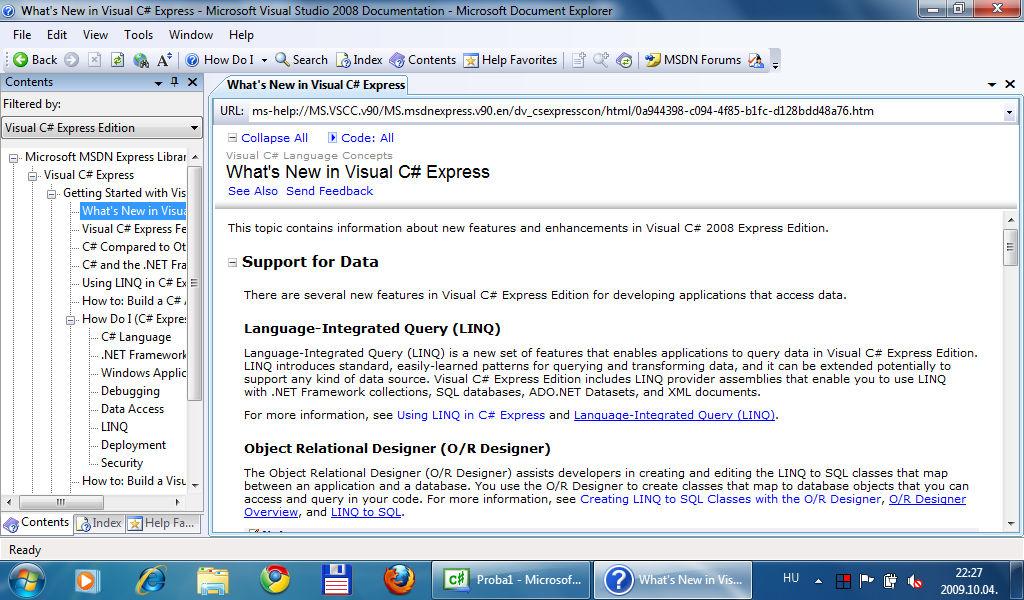This screenshot has height=600, width=1024.
Task: Open the Help menu
Action: 241,35
